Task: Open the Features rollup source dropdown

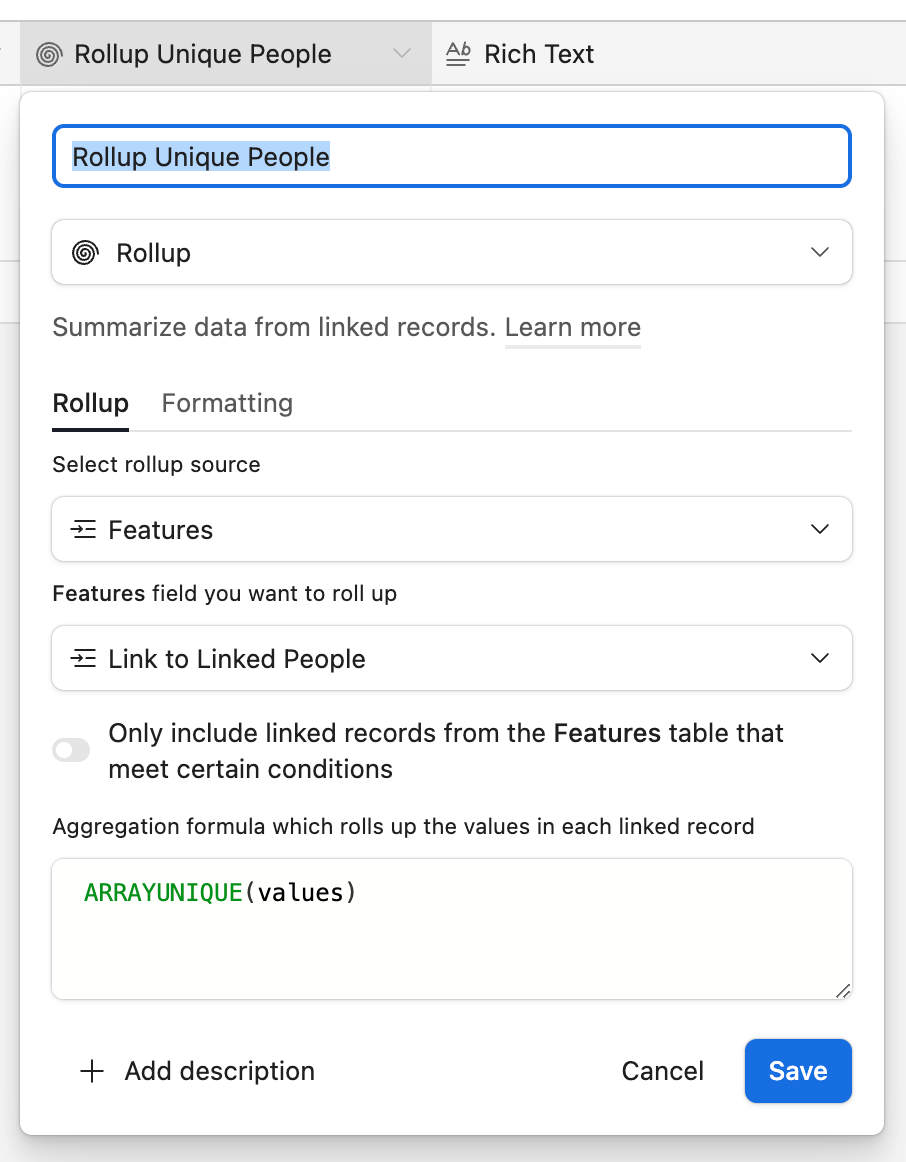Action: [452, 529]
